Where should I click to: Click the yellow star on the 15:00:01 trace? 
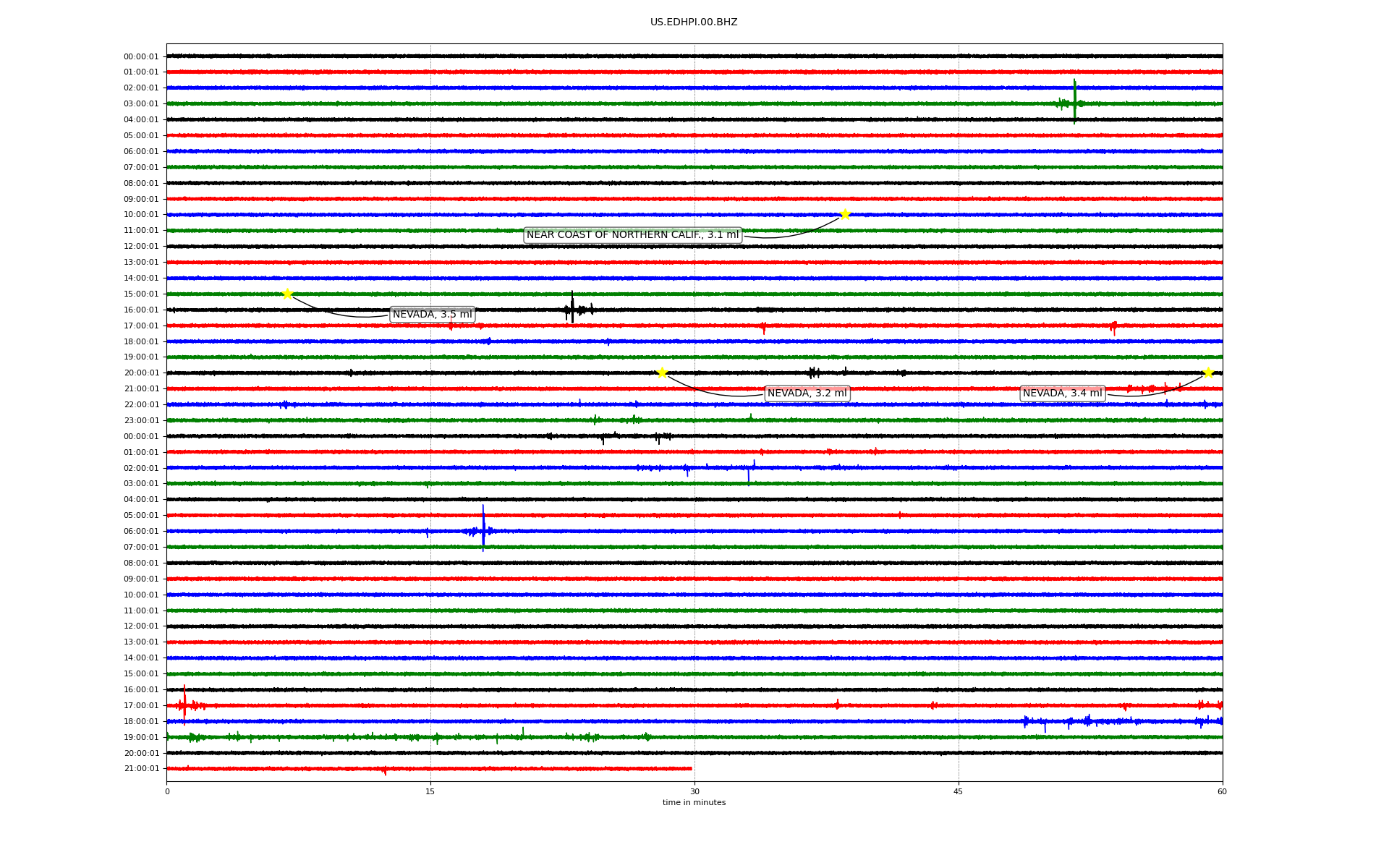(x=287, y=294)
